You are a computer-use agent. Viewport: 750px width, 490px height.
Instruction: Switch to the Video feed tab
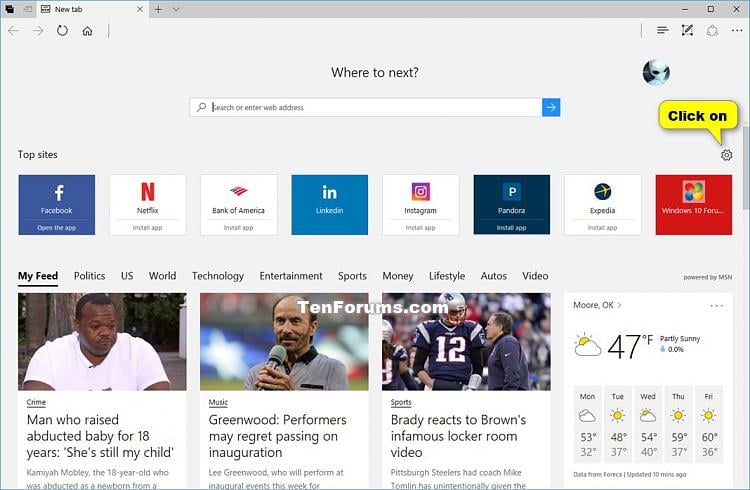click(x=535, y=276)
